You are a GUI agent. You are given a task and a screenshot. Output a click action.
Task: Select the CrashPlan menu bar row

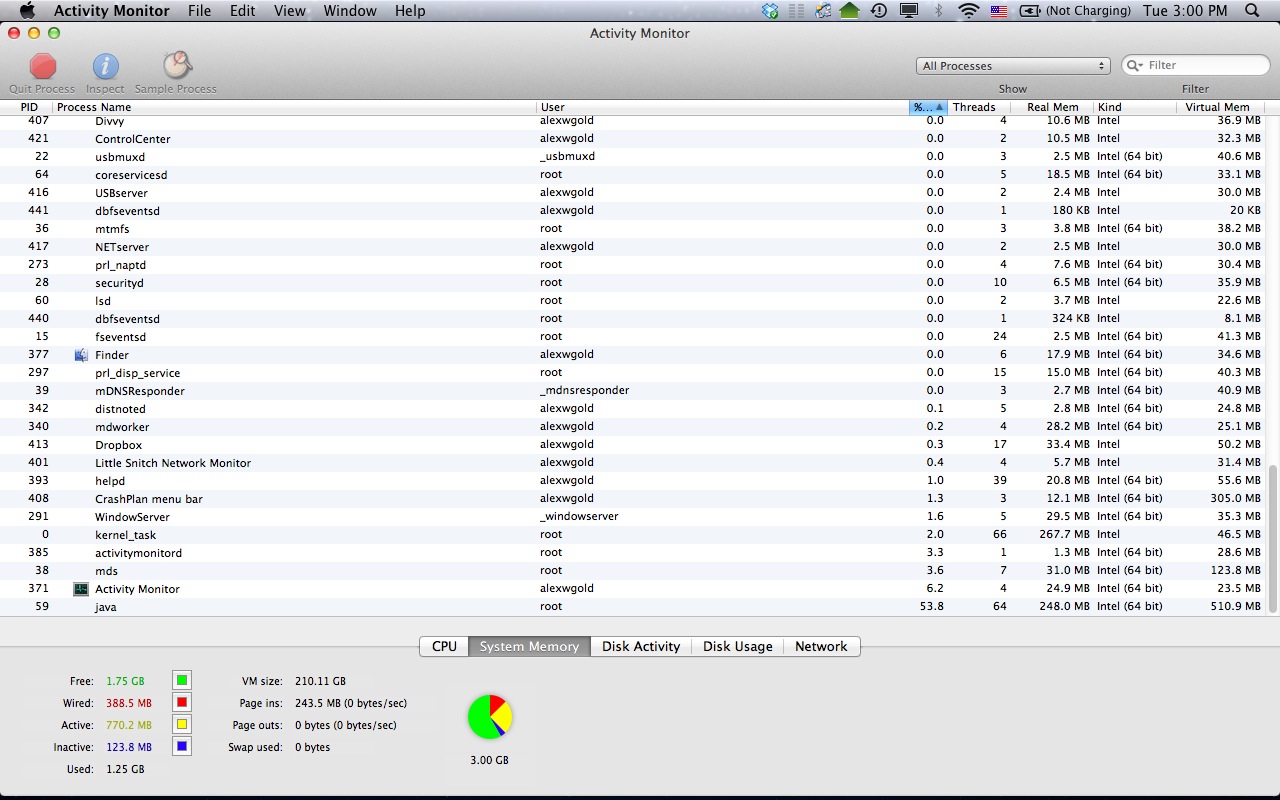(632, 499)
